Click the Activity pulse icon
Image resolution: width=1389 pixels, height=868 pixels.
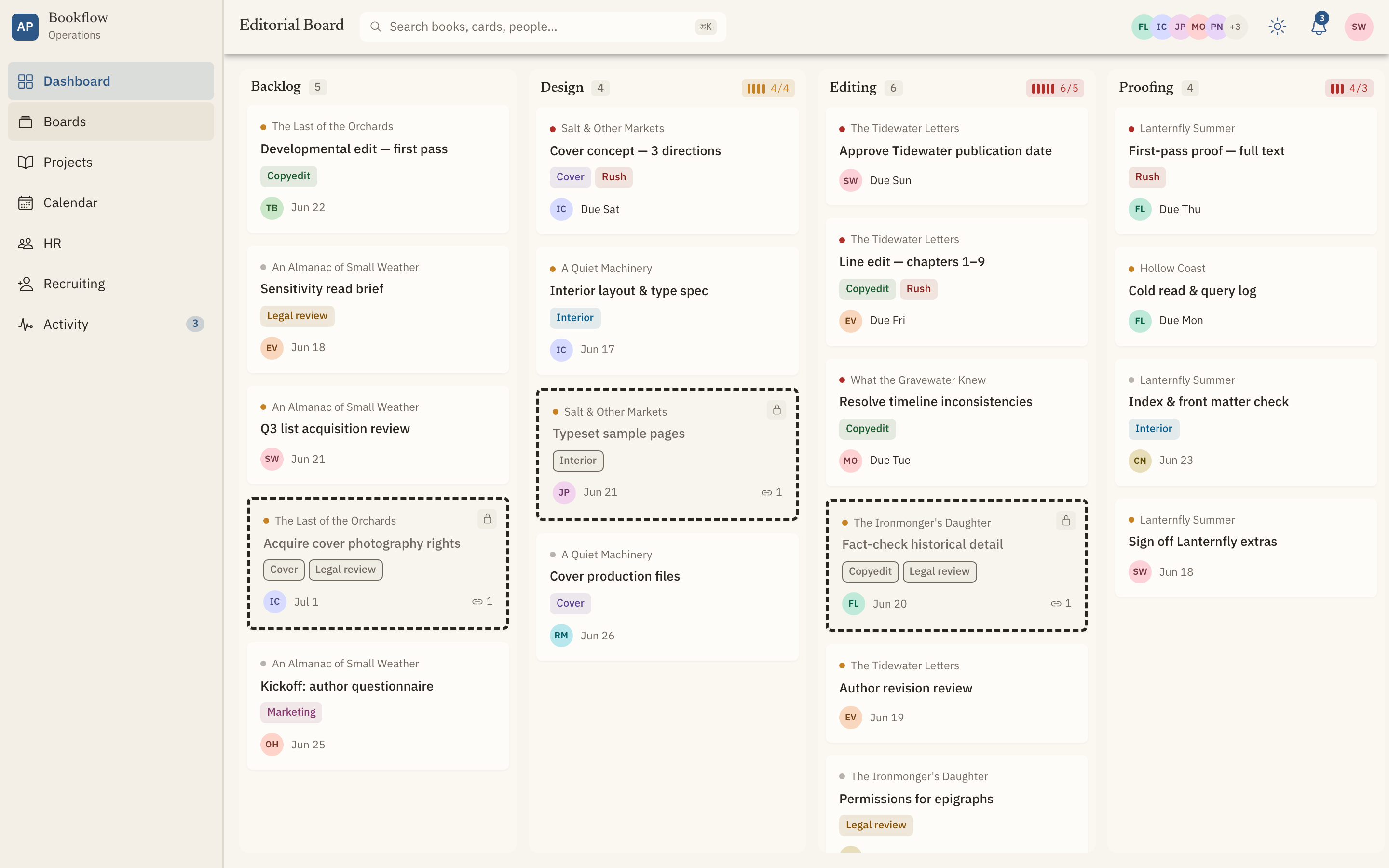coord(25,325)
